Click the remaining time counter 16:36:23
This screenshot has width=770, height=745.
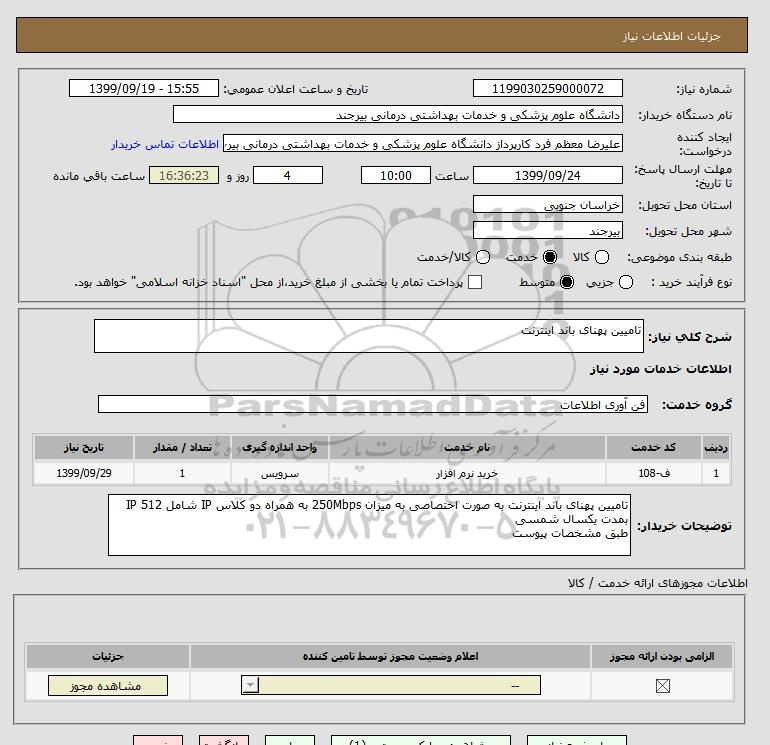(x=184, y=175)
